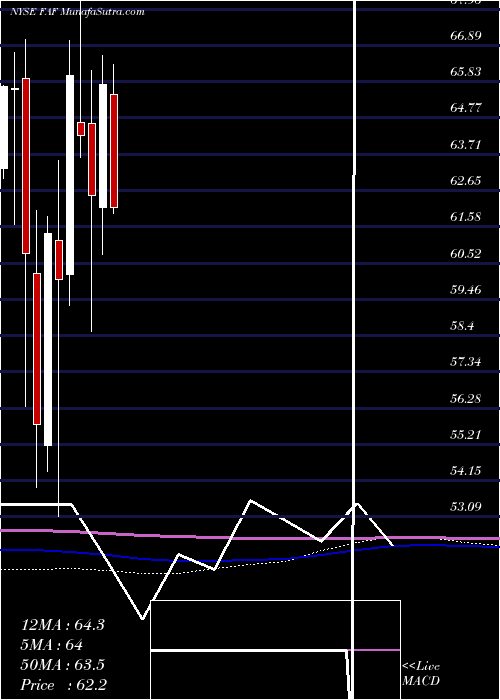Click the 66.89 price axis label
500x700 pixels.
pyautogui.click(x=466, y=35)
